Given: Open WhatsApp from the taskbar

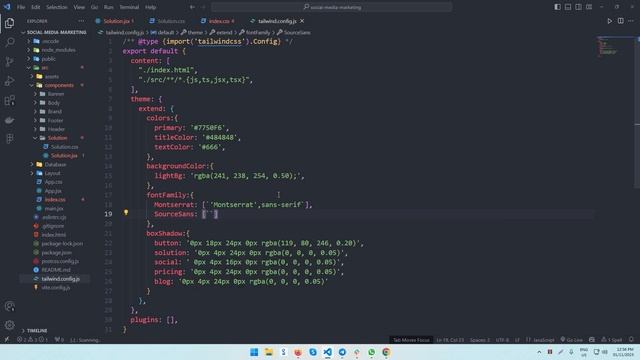Looking at the screenshot, I should click(371, 352).
